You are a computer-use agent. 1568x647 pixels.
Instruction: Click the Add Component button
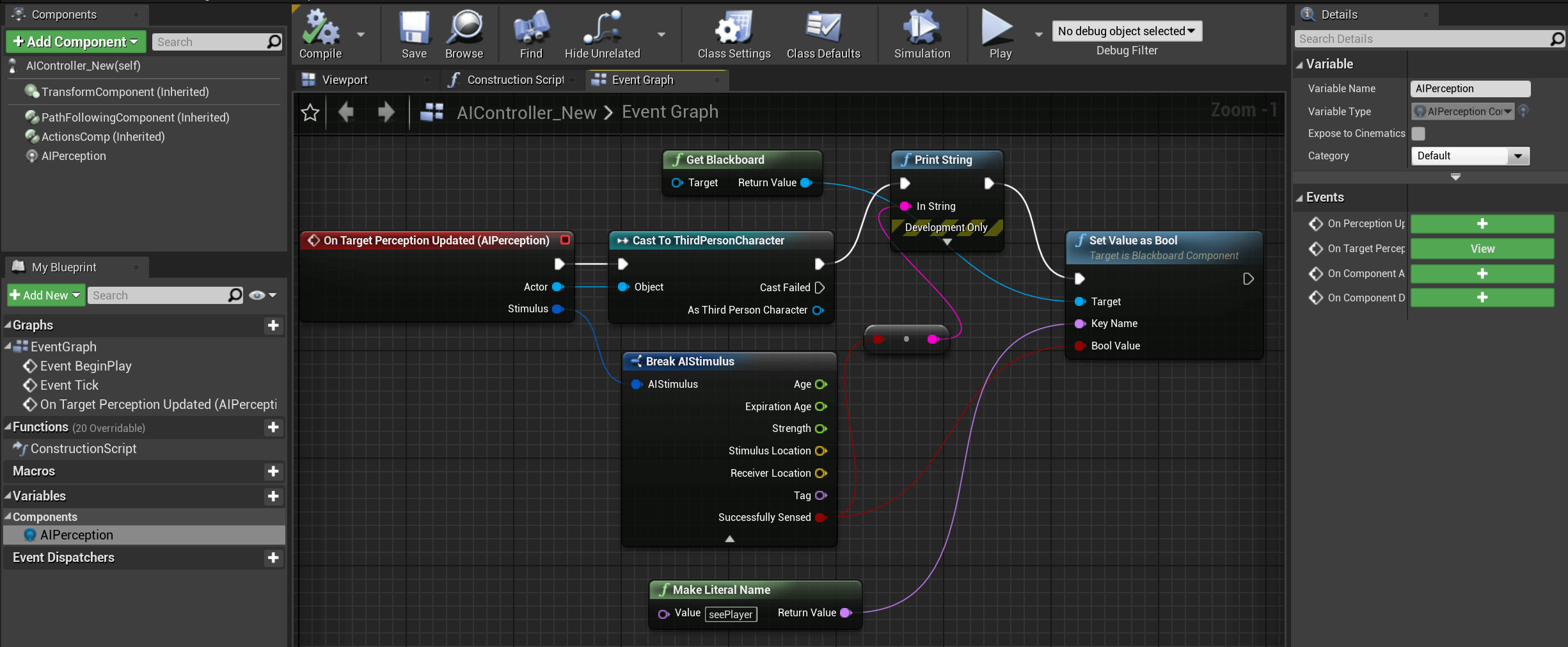point(76,42)
